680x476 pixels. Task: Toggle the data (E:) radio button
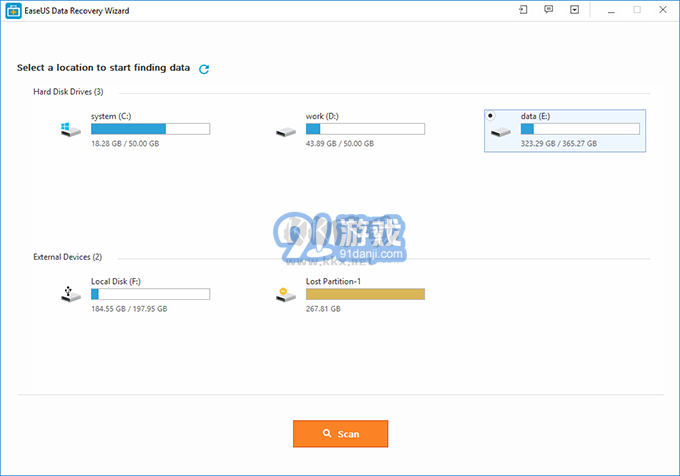(490, 115)
